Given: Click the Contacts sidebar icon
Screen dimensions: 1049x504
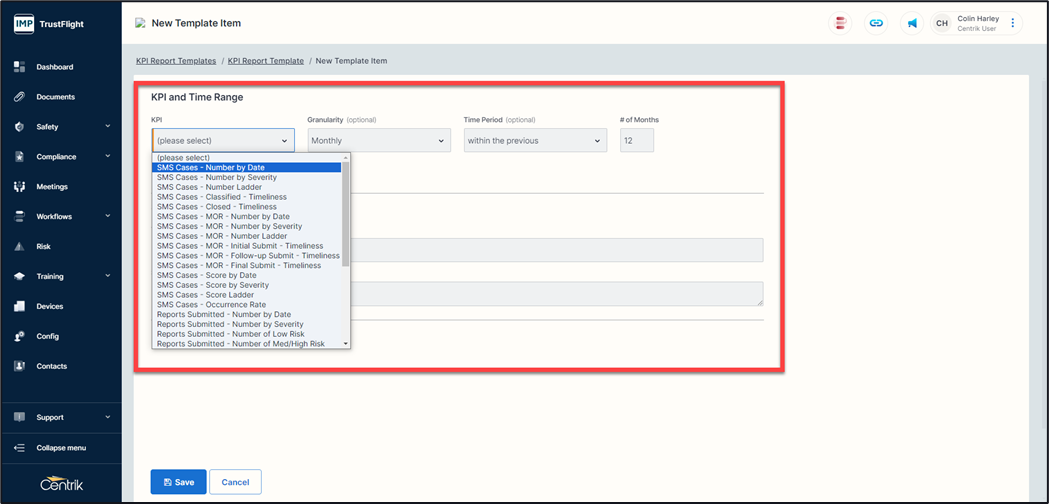Looking at the screenshot, I should pyautogui.click(x=19, y=366).
